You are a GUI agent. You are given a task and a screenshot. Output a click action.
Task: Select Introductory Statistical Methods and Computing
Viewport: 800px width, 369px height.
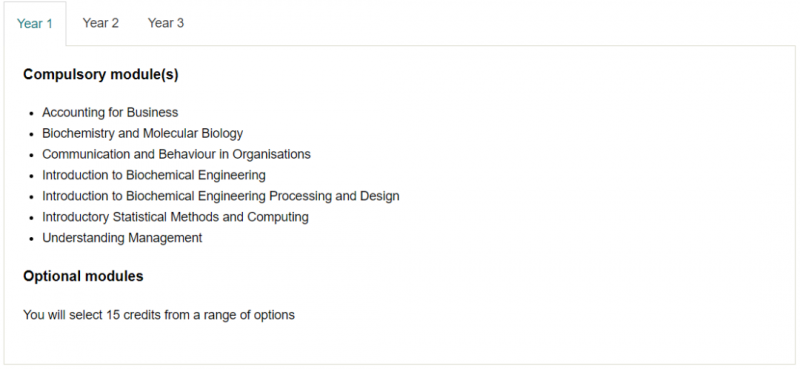(x=175, y=217)
